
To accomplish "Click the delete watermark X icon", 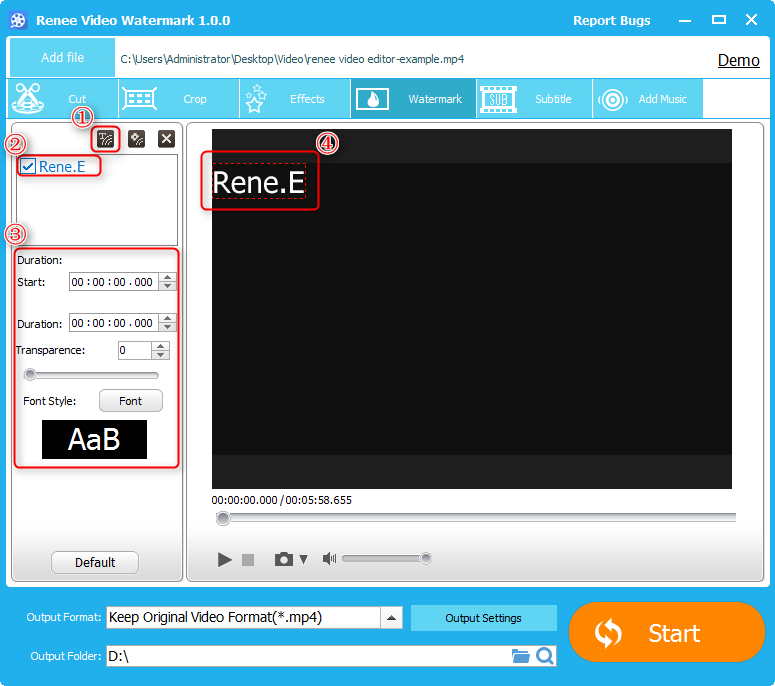I will 167,139.
